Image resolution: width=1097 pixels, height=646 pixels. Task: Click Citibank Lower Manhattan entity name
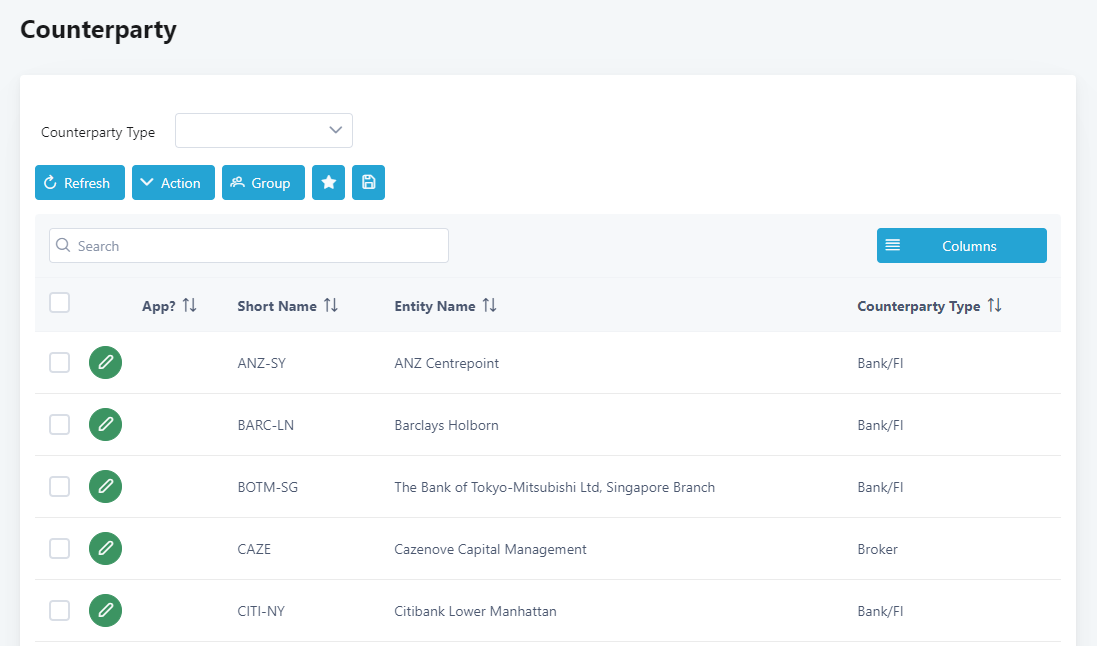(475, 611)
